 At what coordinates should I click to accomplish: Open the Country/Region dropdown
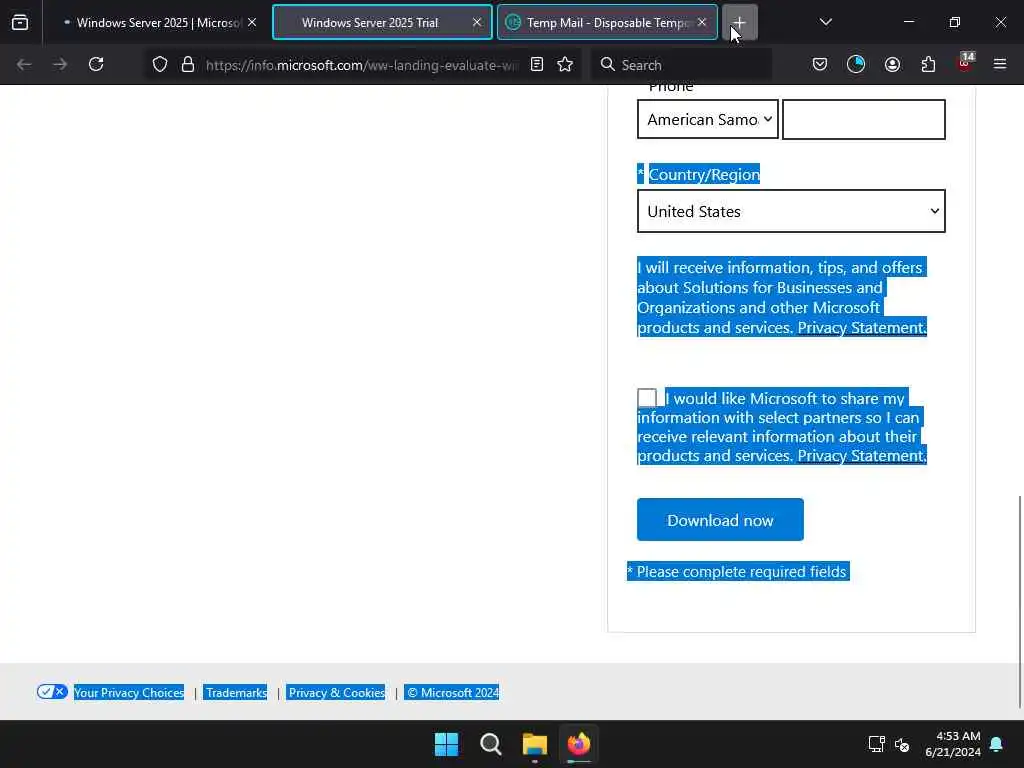point(791,211)
